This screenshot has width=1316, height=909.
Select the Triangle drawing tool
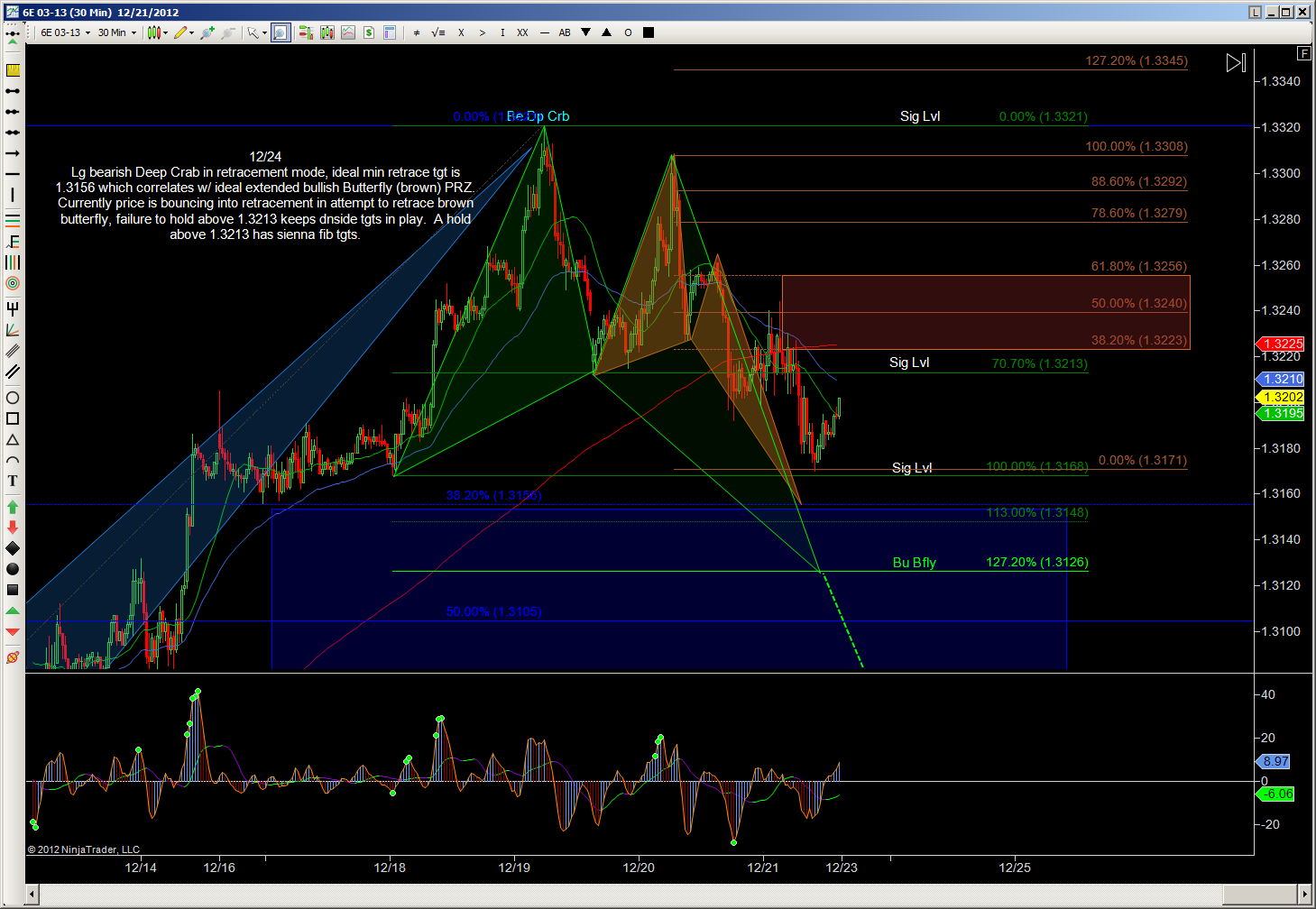point(13,440)
